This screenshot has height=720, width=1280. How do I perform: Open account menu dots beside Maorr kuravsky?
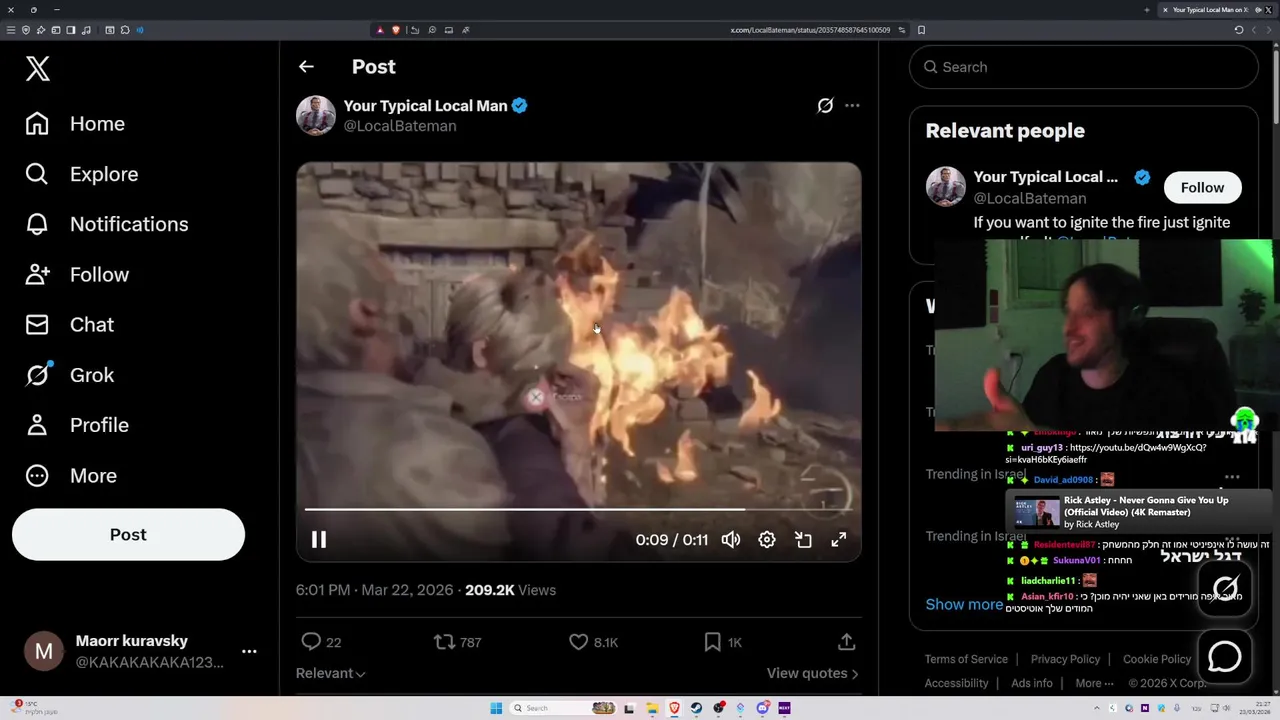pos(249,651)
